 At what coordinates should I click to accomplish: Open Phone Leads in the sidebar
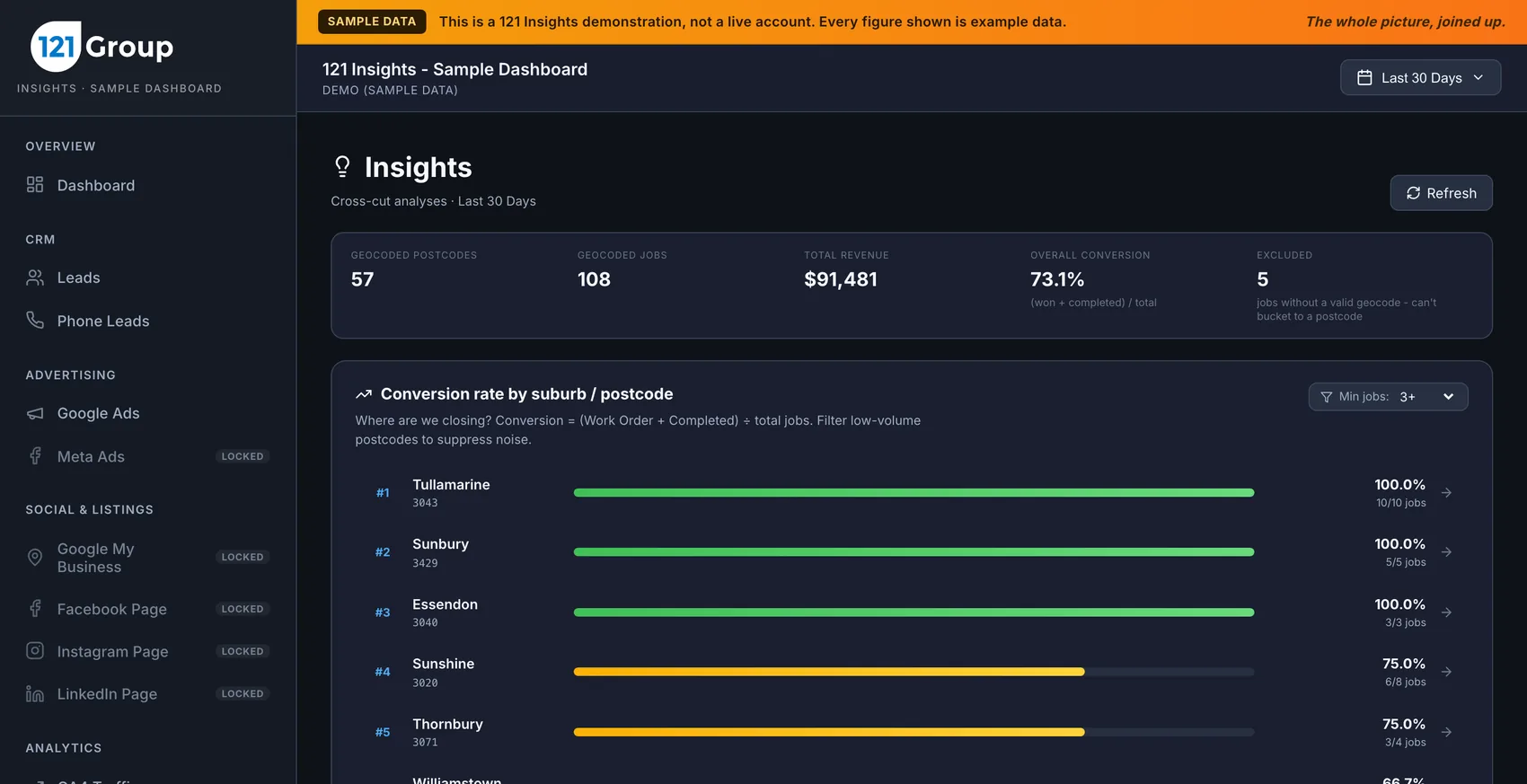148,321
